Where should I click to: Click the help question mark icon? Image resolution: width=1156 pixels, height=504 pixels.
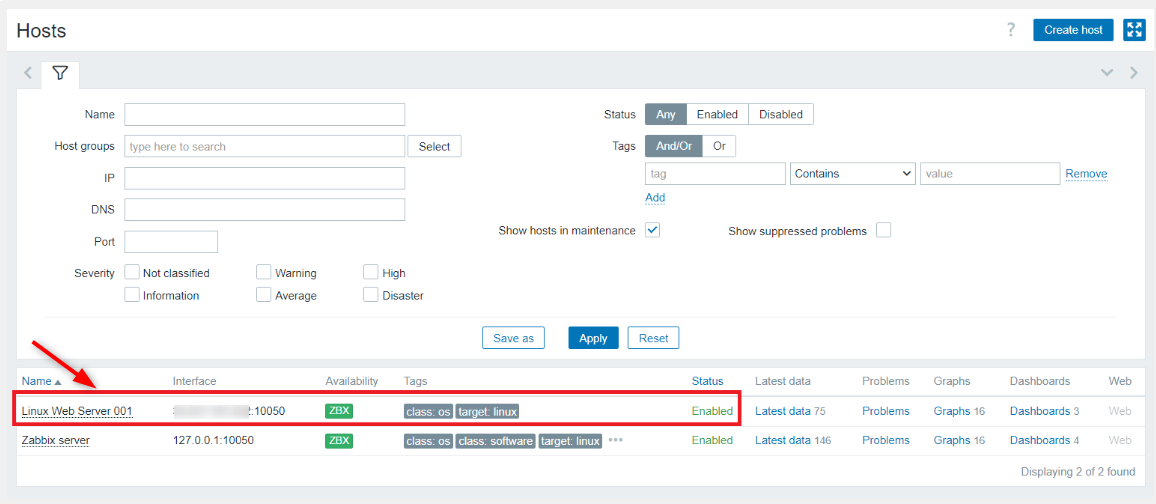coord(1011,30)
